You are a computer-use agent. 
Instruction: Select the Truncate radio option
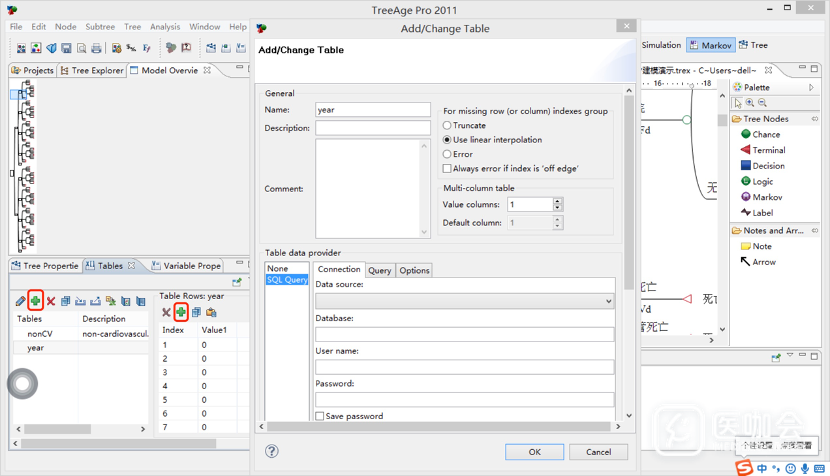coord(447,126)
